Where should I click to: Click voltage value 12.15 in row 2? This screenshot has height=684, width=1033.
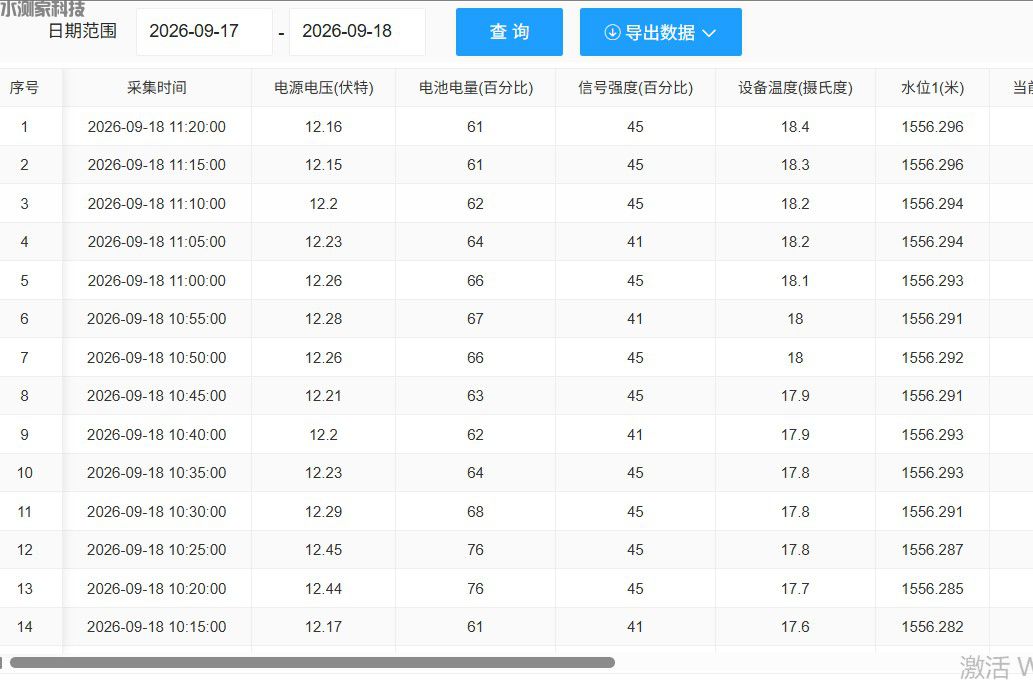tap(323, 165)
